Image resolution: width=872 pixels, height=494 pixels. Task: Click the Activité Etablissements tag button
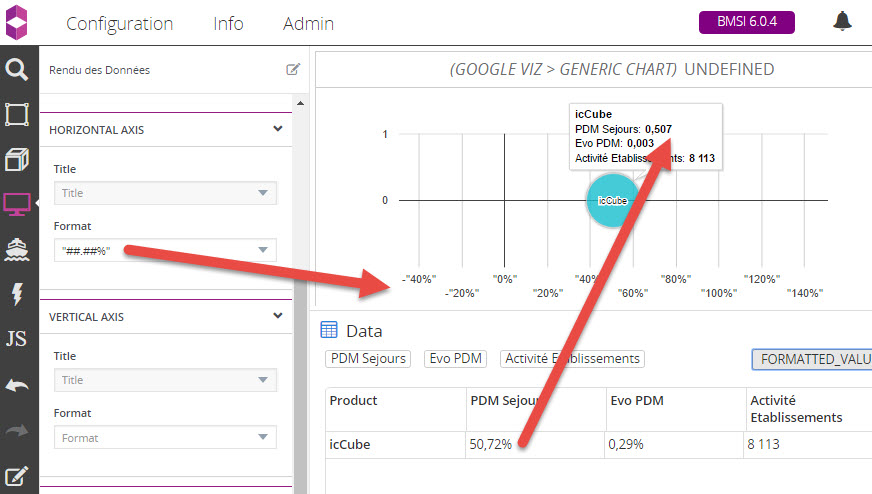(x=572, y=358)
